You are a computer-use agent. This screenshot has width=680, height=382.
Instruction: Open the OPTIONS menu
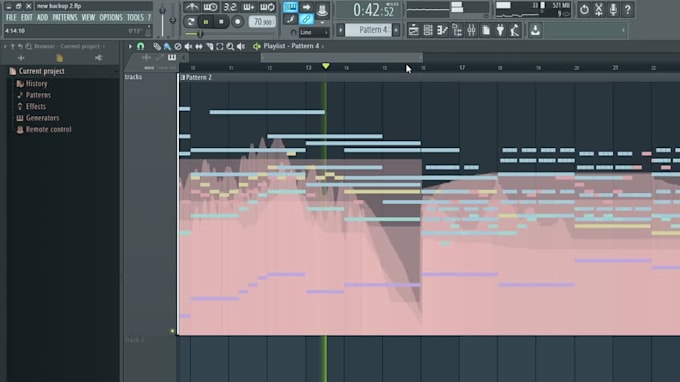pyautogui.click(x=111, y=17)
